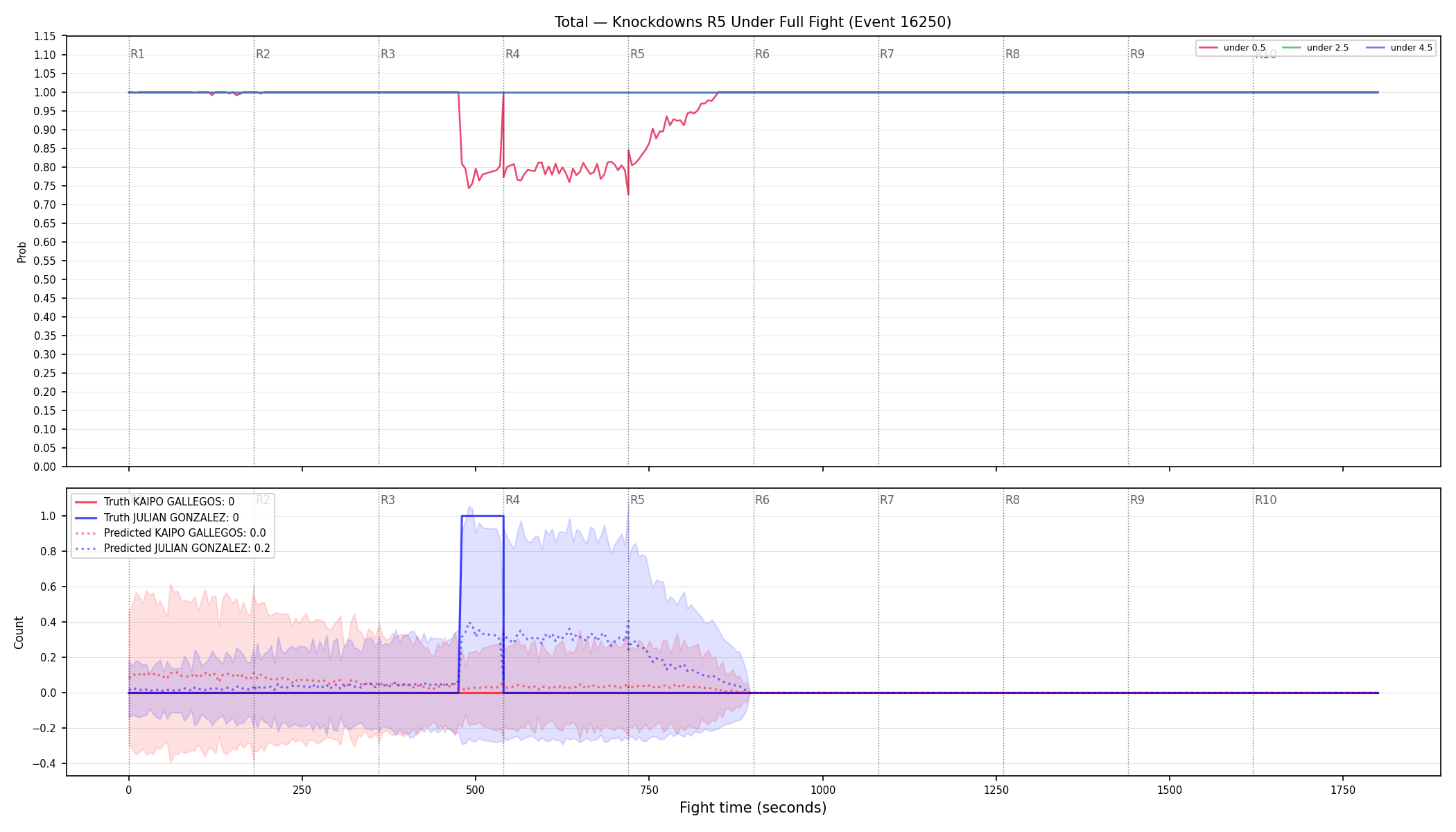The height and width of the screenshot is (832, 1456).
Task: Click the R5 round label in the count chart
Action: 637,500
